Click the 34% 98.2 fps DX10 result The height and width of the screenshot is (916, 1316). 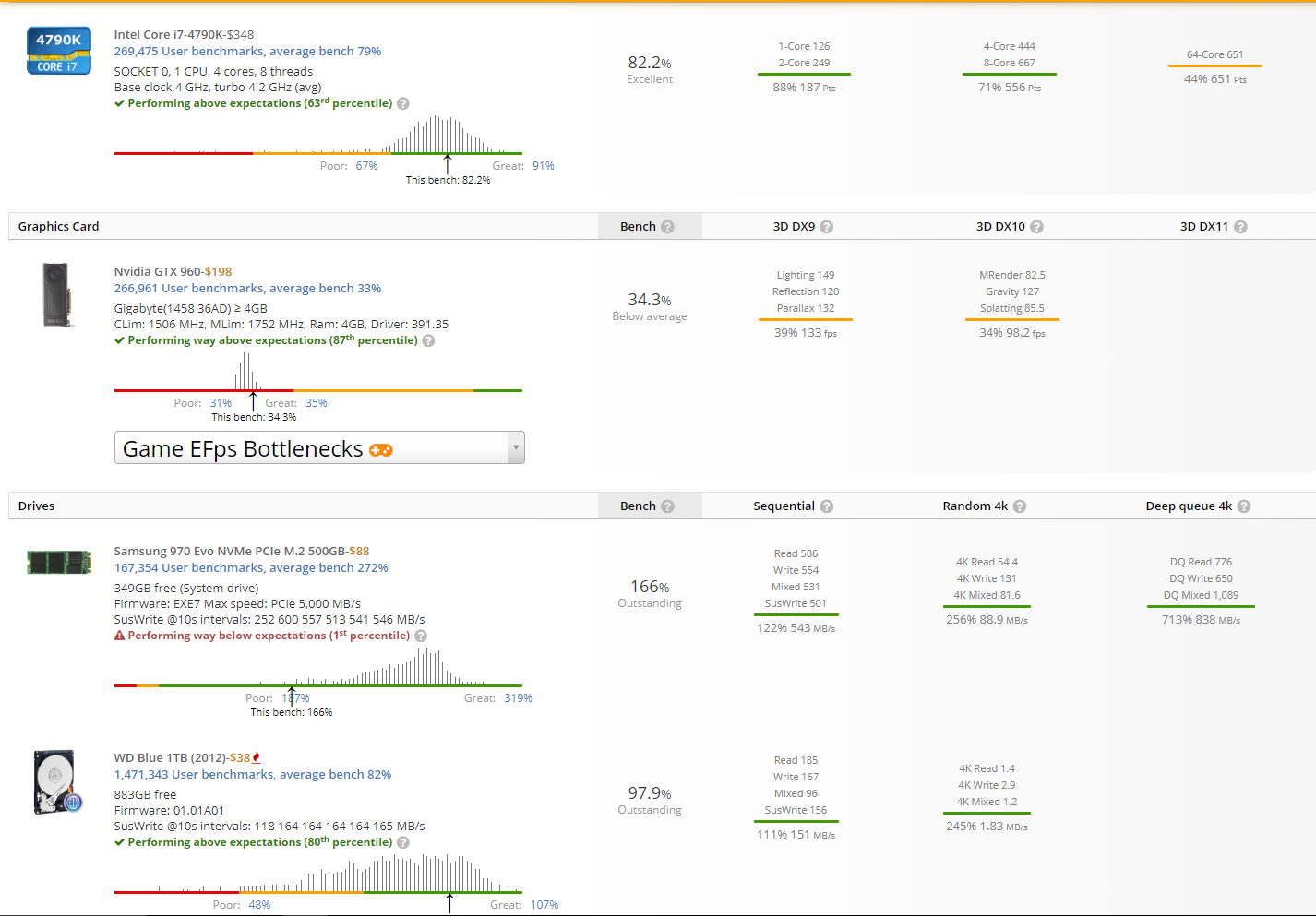coord(1012,333)
